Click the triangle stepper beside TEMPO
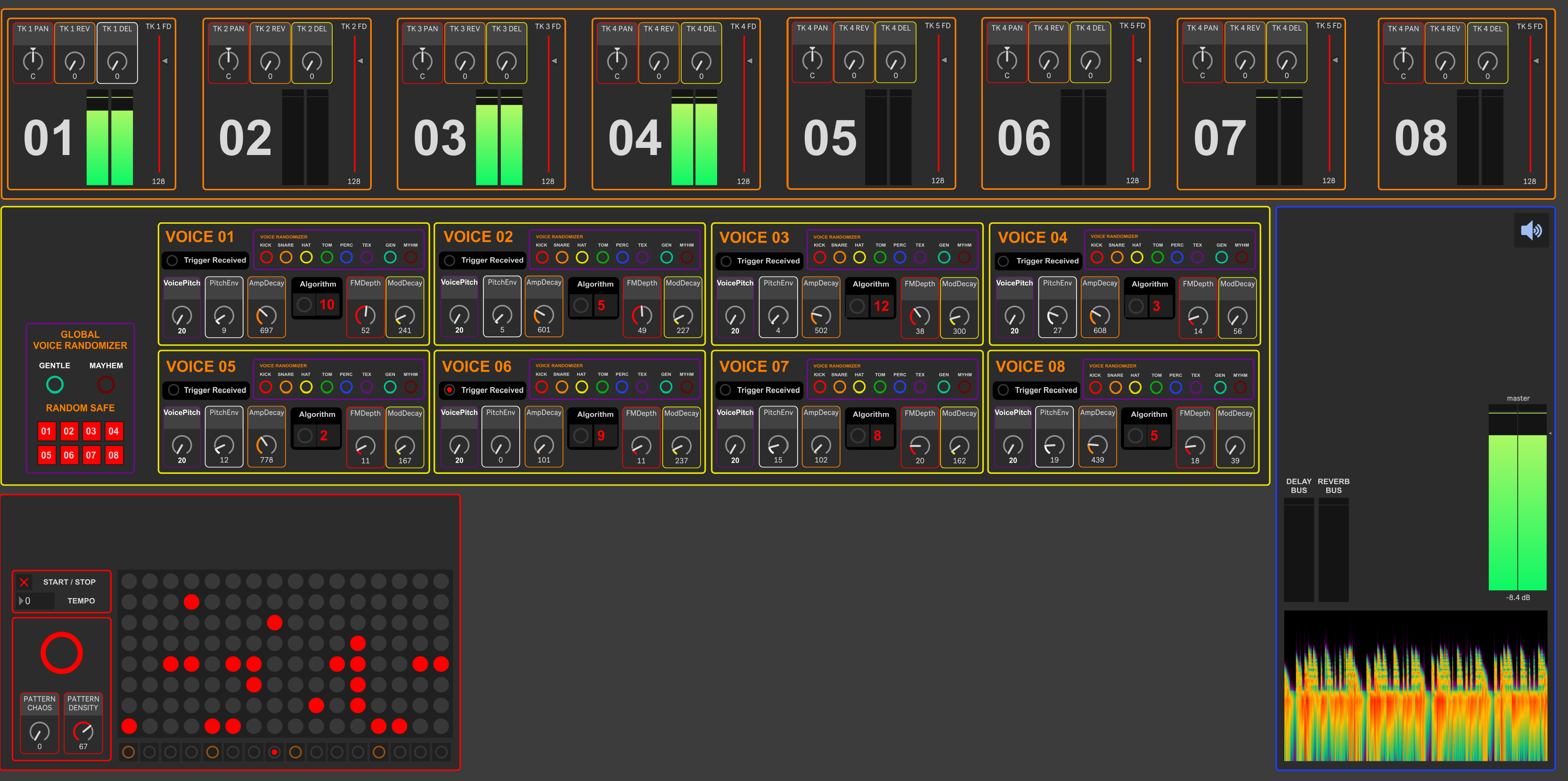Viewport: 1568px width, 781px height. coord(22,600)
